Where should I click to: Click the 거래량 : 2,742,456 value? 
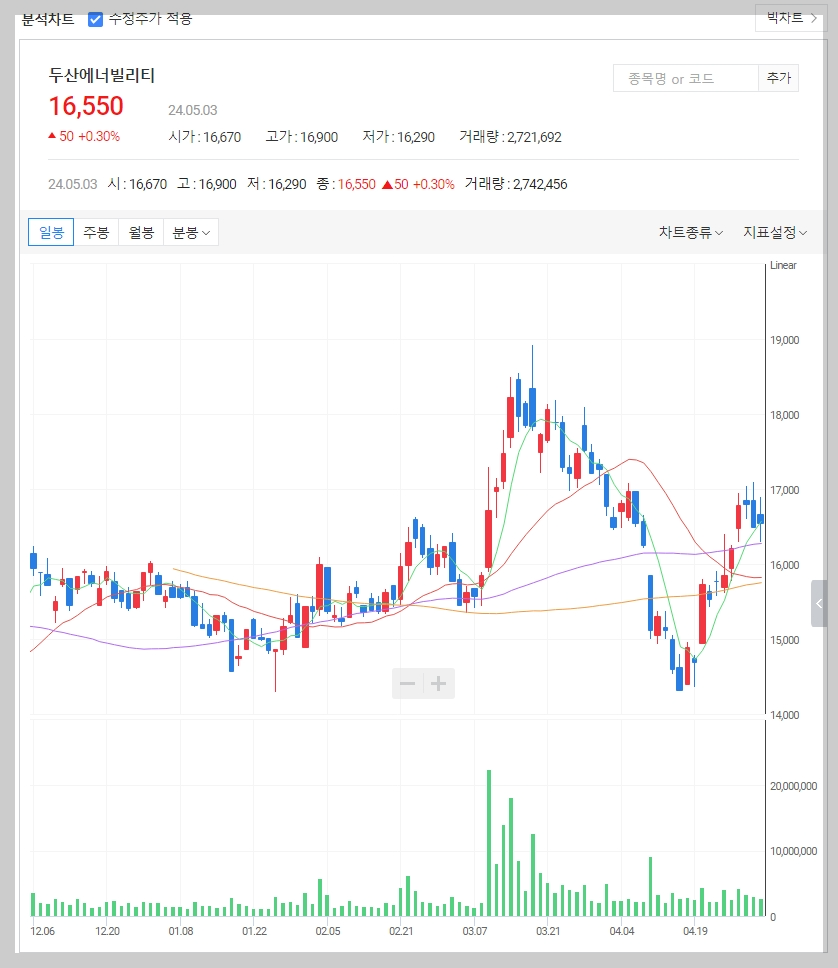(x=516, y=184)
